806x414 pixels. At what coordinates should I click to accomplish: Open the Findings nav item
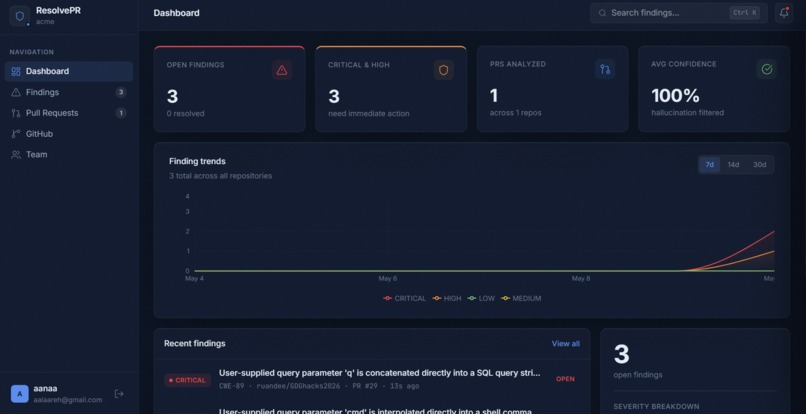[68, 92]
